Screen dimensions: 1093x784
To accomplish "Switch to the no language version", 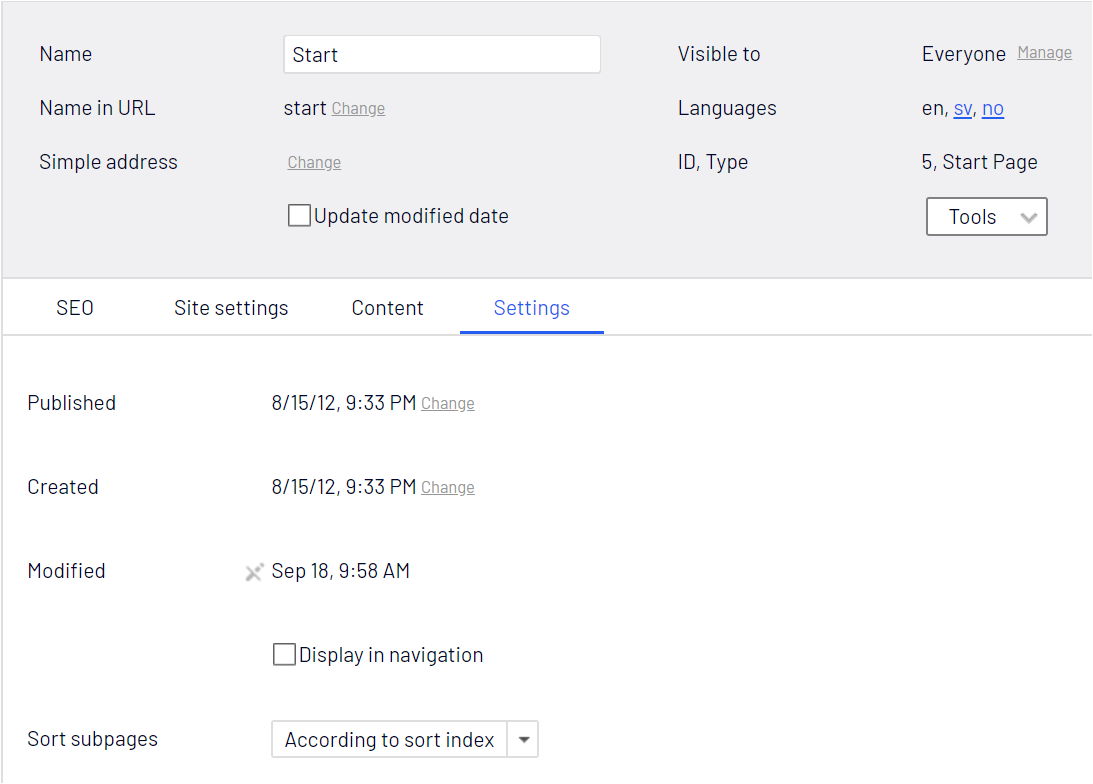I will click(992, 109).
